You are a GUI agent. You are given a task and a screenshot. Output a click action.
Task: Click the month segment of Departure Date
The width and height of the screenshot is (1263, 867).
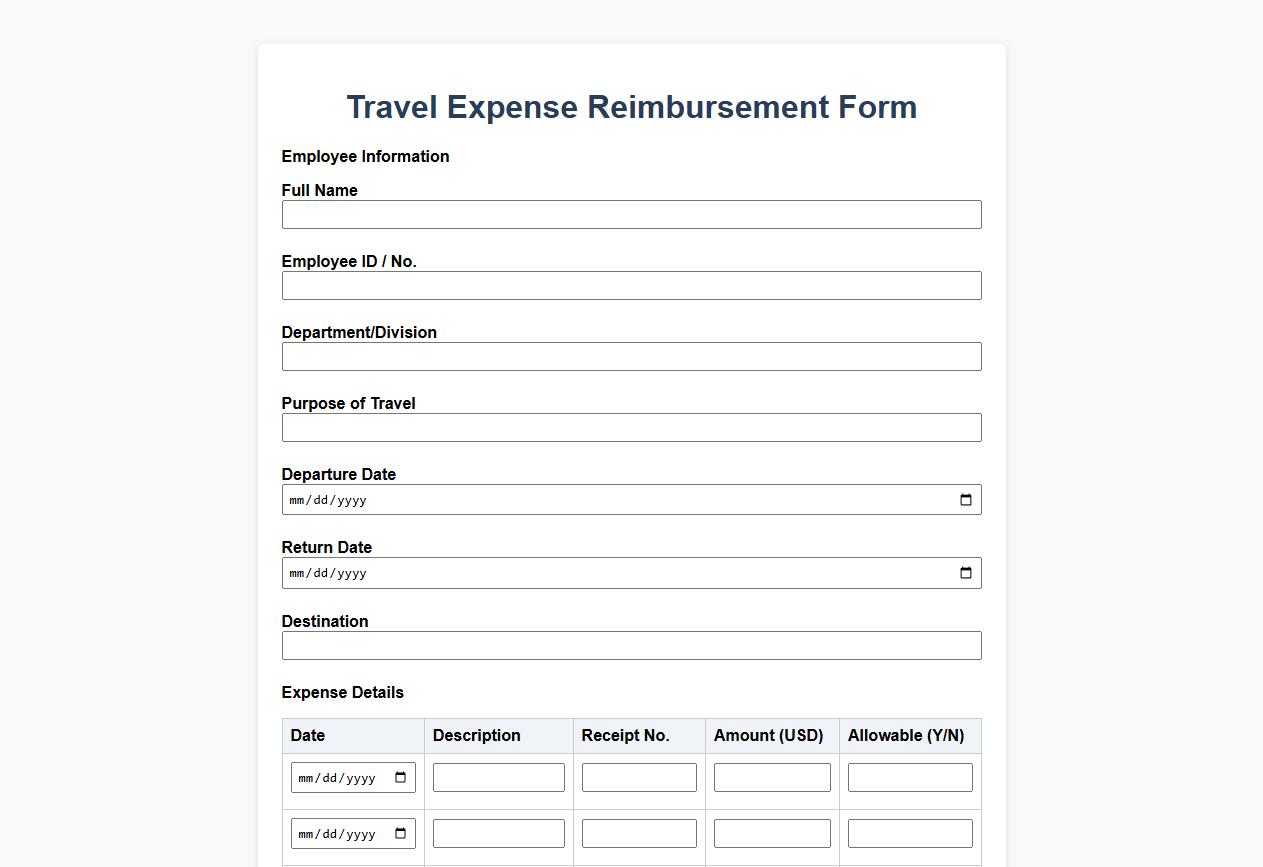click(x=297, y=499)
